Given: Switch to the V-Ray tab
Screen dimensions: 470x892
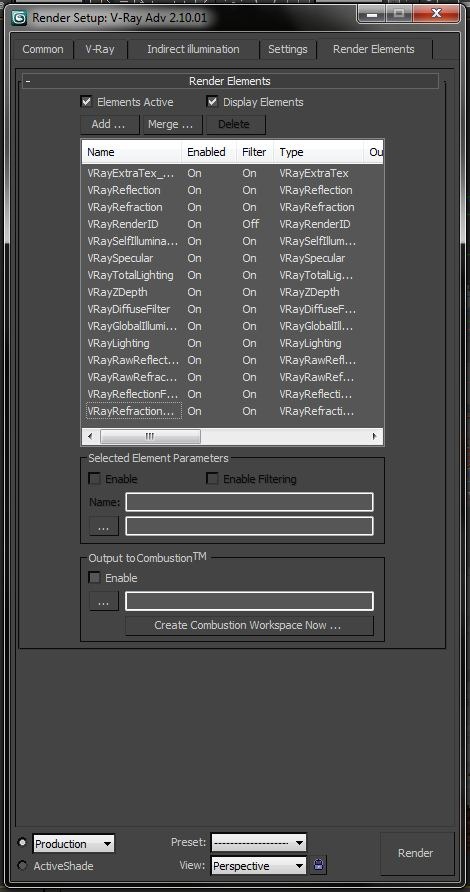Looking at the screenshot, I should click(x=100, y=49).
